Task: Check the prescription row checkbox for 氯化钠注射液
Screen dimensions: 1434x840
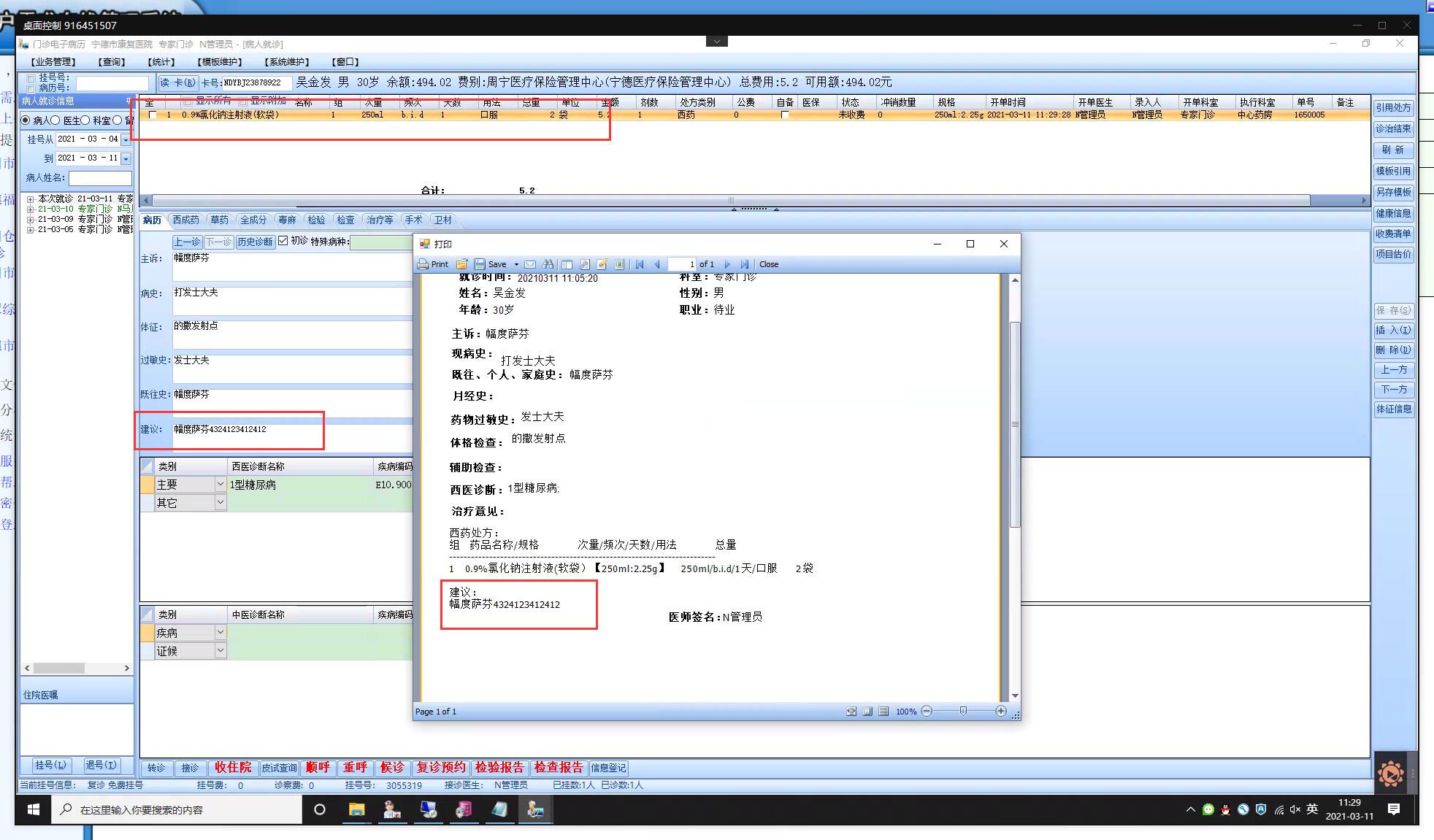Action: point(153,115)
